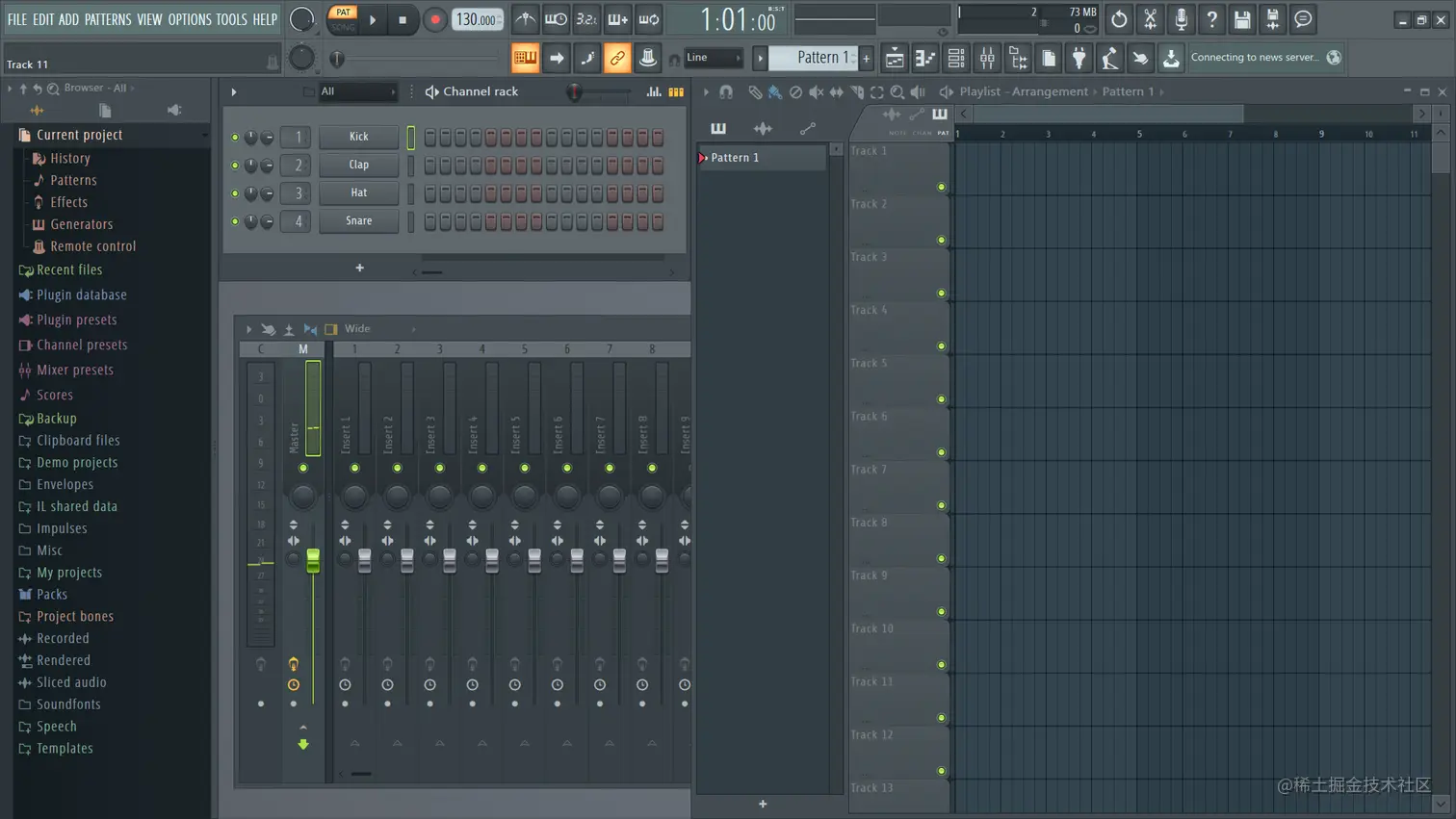
Task: Toggle the PAT pattern mode
Action: coord(343,13)
